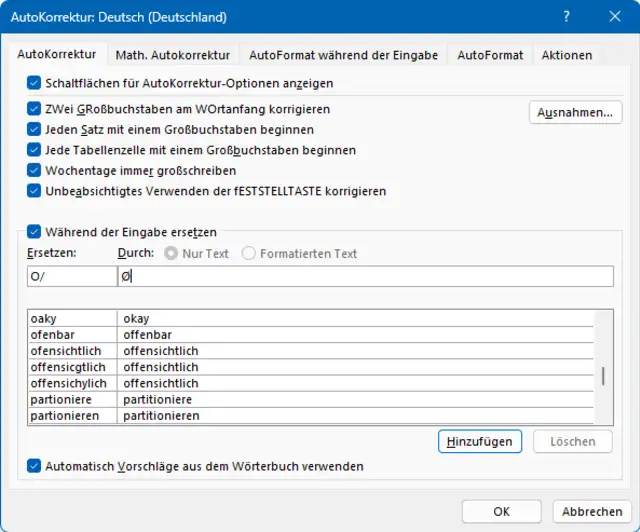Uncheck Jeden Satz mit Großbuchstaben beginnen
This screenshot has width=640, height=532.
click(x=36, y=129)
